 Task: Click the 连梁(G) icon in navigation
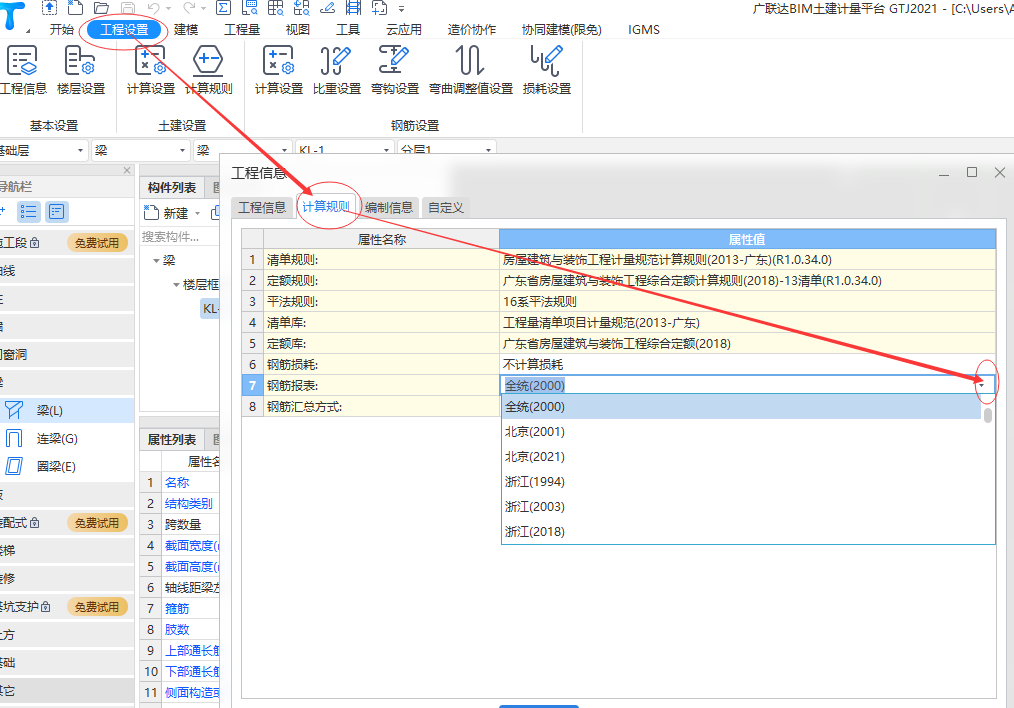14,438
